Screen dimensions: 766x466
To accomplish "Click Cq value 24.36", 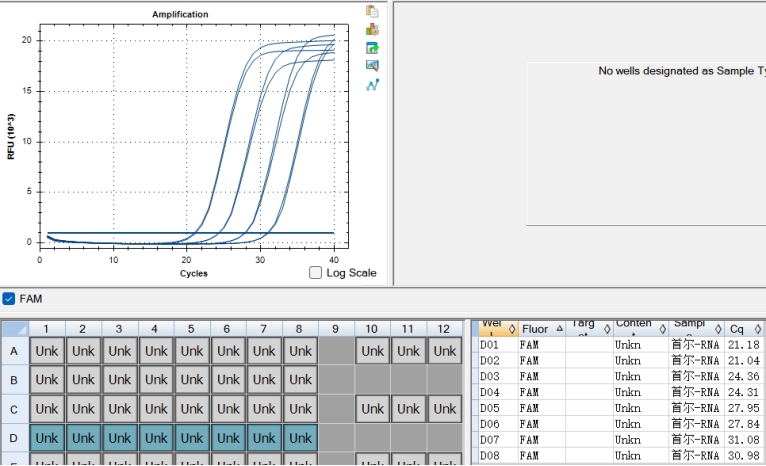I will tap(744, 376).
